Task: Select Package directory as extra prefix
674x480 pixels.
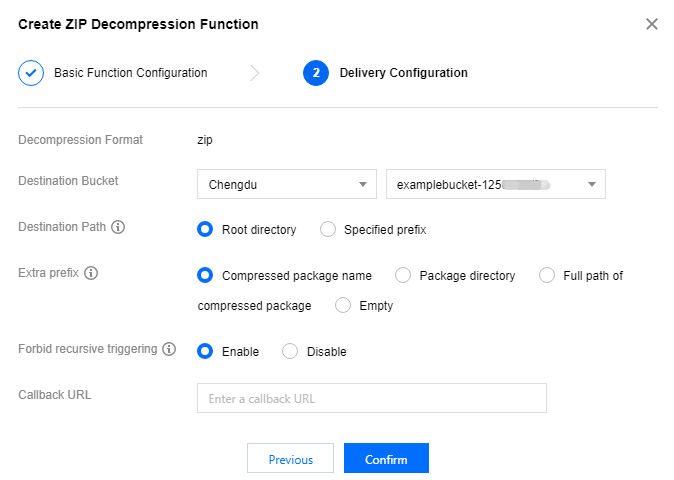Action: [x=404, y=275]
